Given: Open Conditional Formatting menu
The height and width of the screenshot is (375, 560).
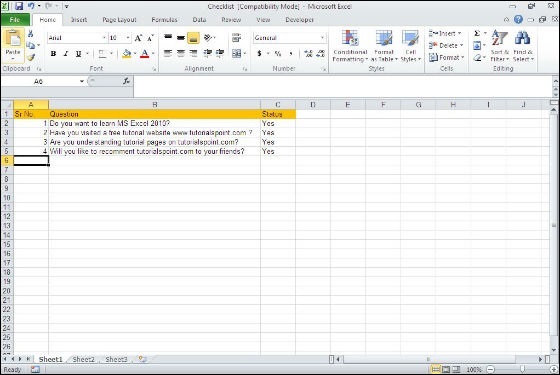Looking at the screenshot, I should tap(350, 46).
